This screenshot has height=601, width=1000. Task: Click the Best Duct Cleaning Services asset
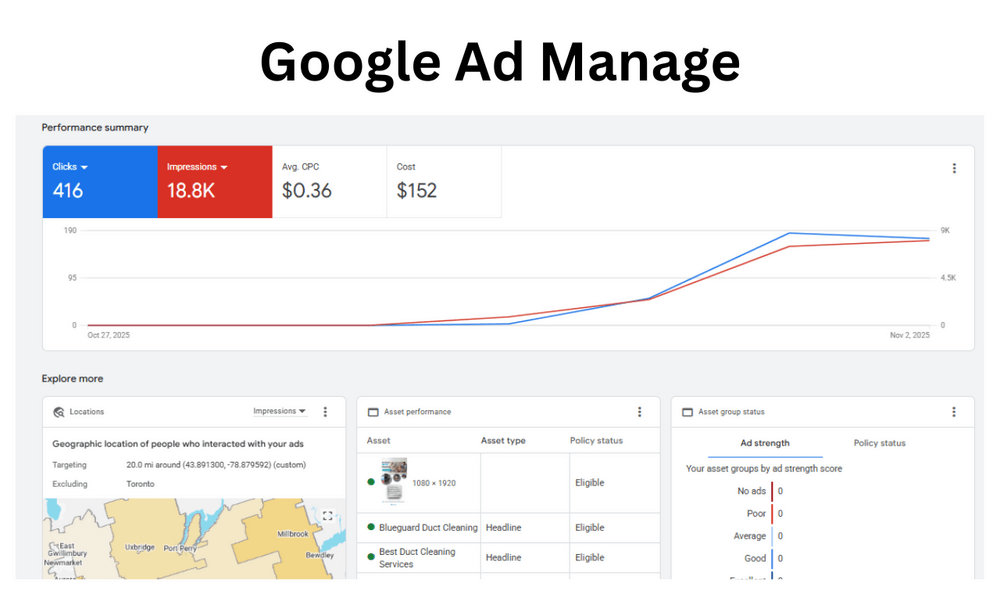(x=417, y=558)
